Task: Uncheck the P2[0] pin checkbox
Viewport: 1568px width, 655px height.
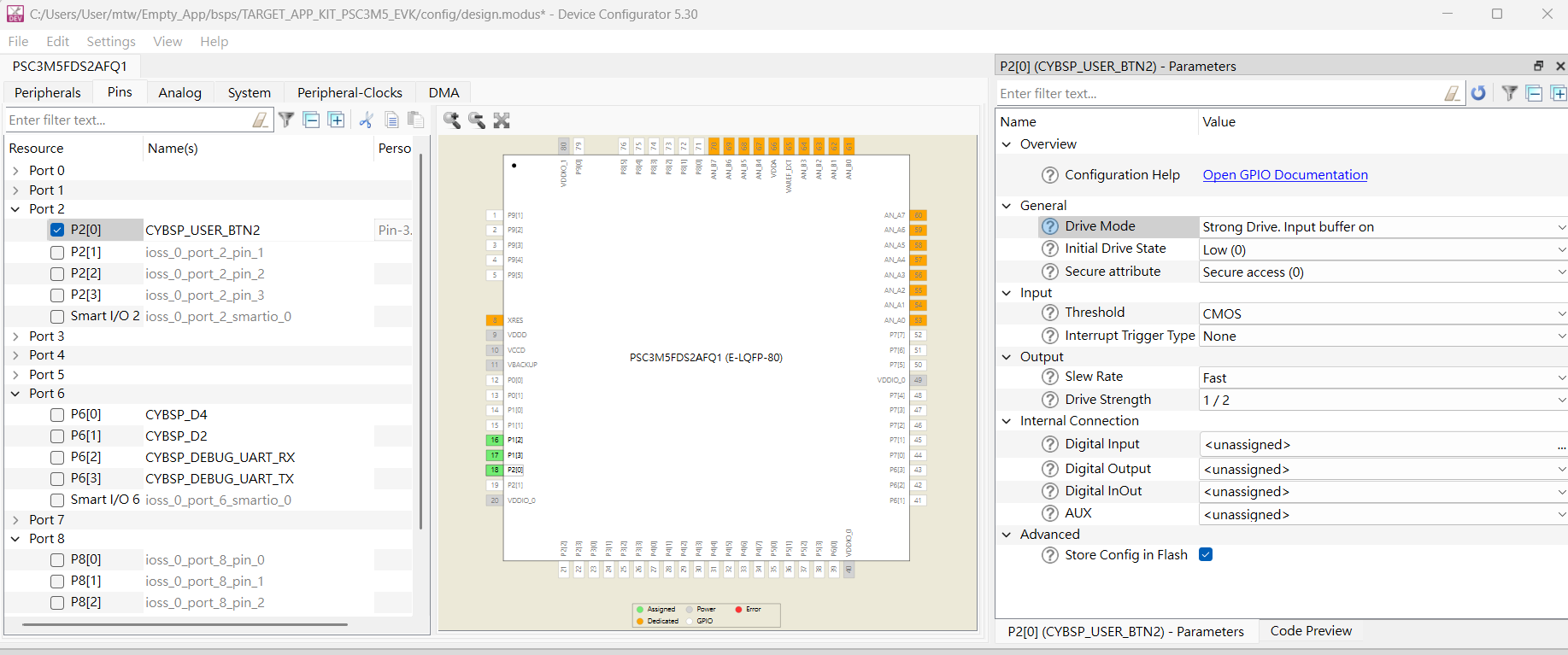Action: pos(57,230)
